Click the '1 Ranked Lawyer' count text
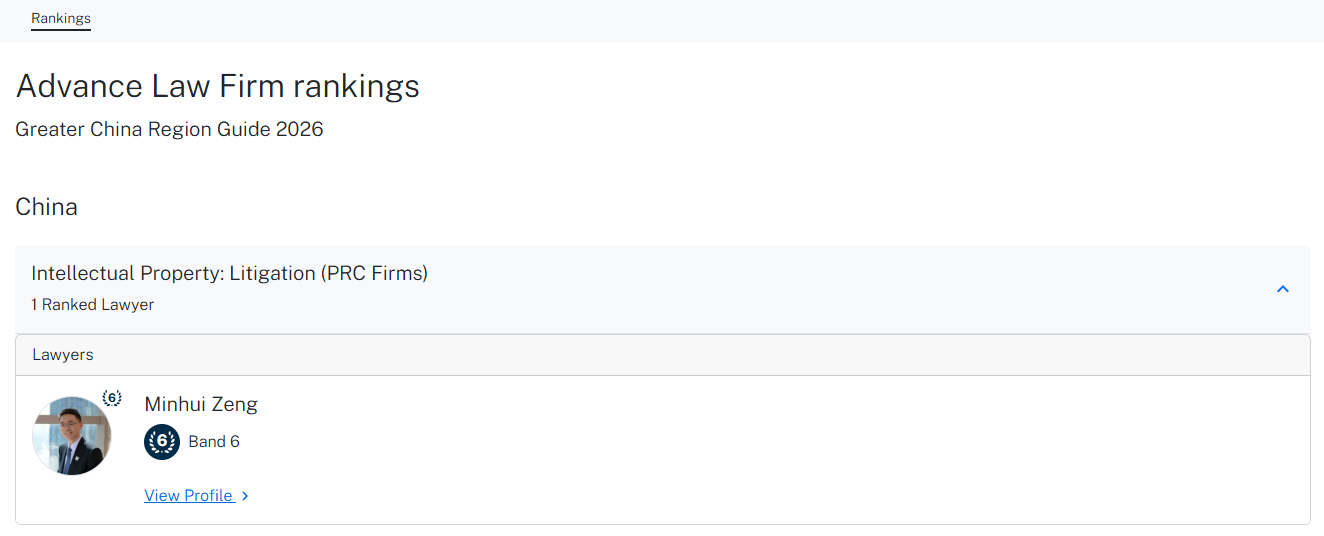This screenshot has height=536, width=1324. (x=92, y=305)
